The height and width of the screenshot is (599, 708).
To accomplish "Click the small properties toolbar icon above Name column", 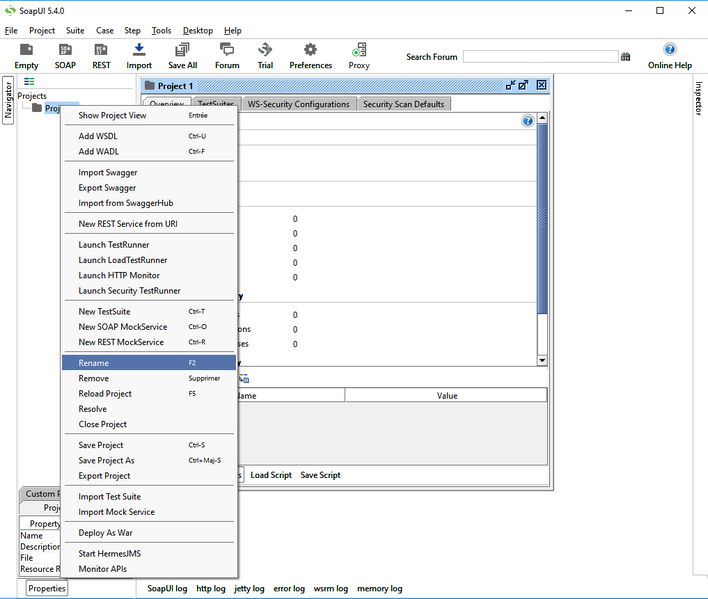I will (x=244, y=379).
